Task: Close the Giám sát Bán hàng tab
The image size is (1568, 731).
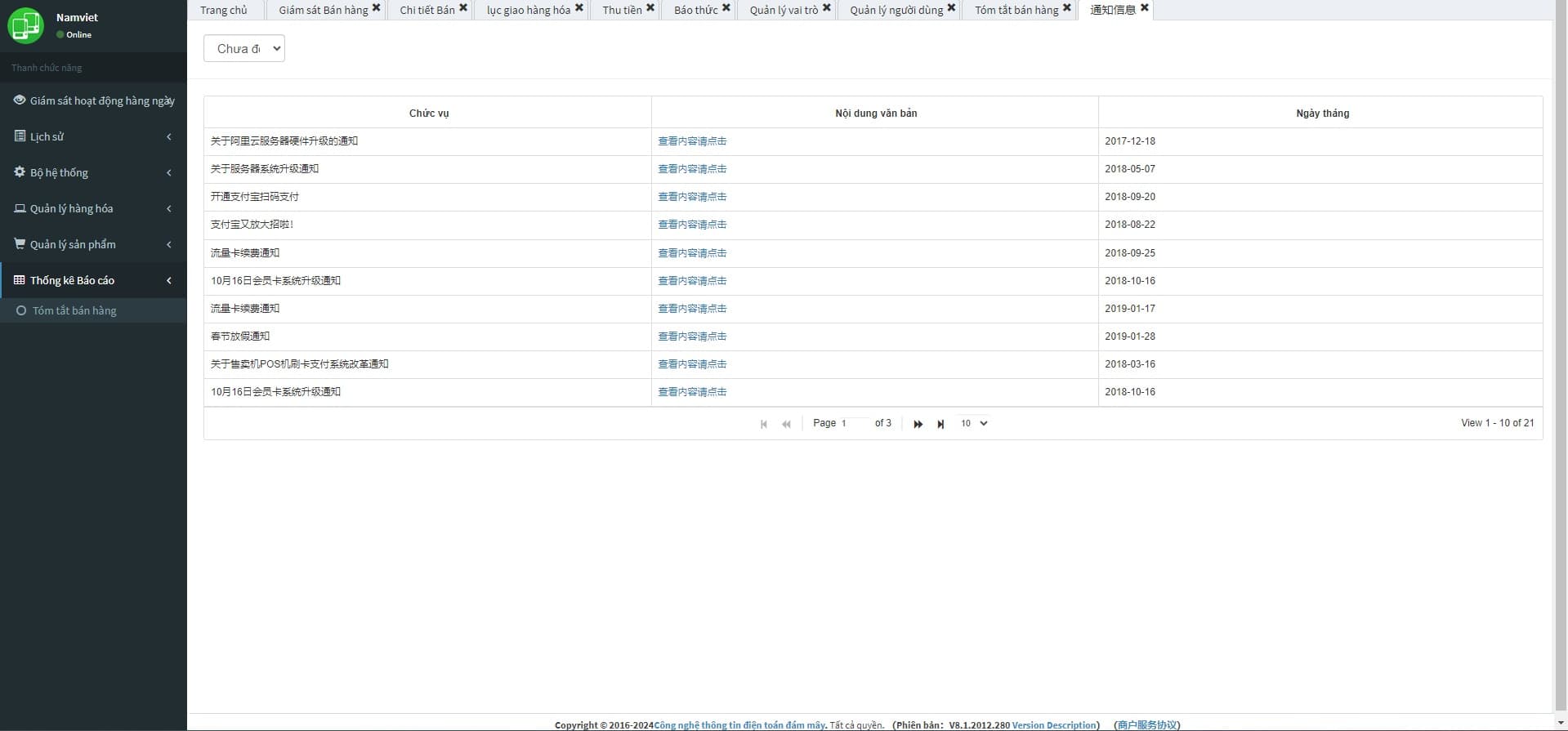Action: 376,8
